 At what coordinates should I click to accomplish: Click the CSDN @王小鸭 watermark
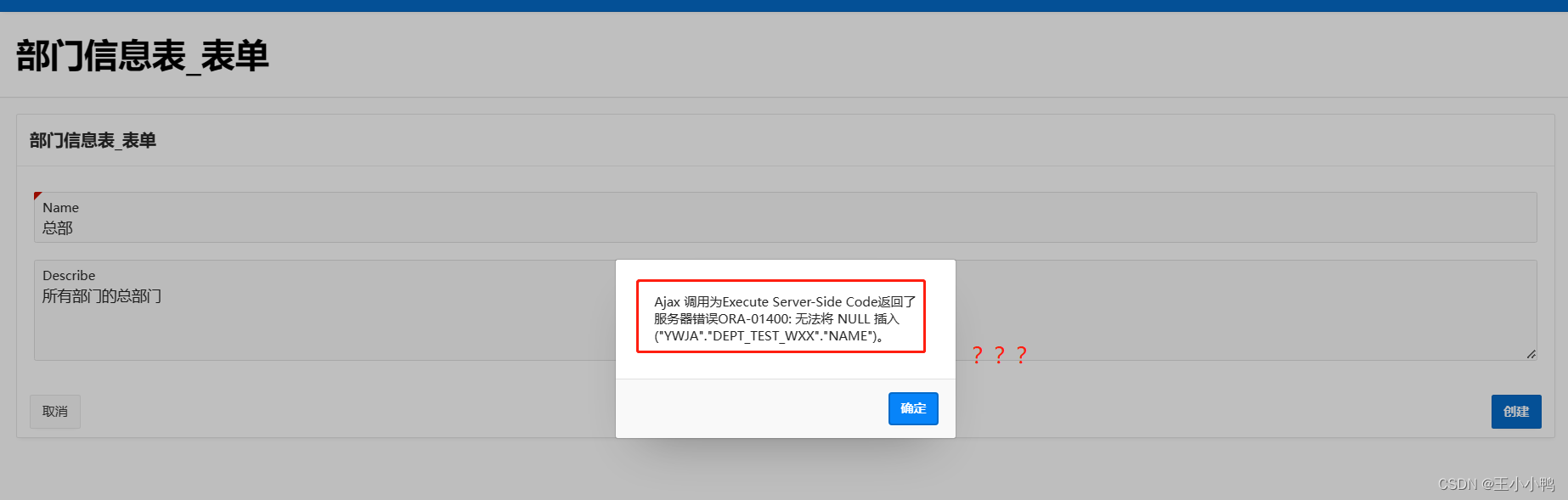(1496, 484)
